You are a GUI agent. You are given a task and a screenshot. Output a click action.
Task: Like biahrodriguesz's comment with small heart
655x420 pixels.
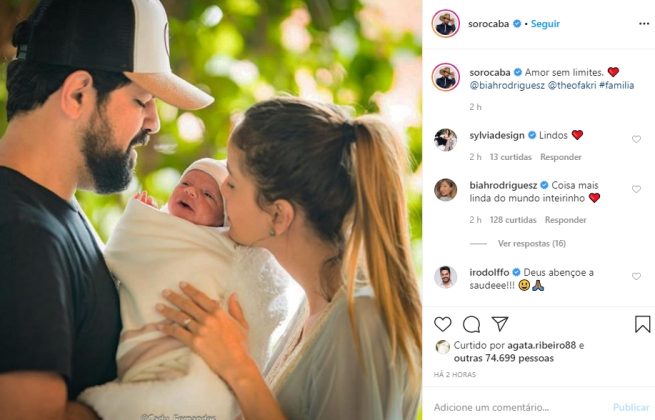coord(636,189)
